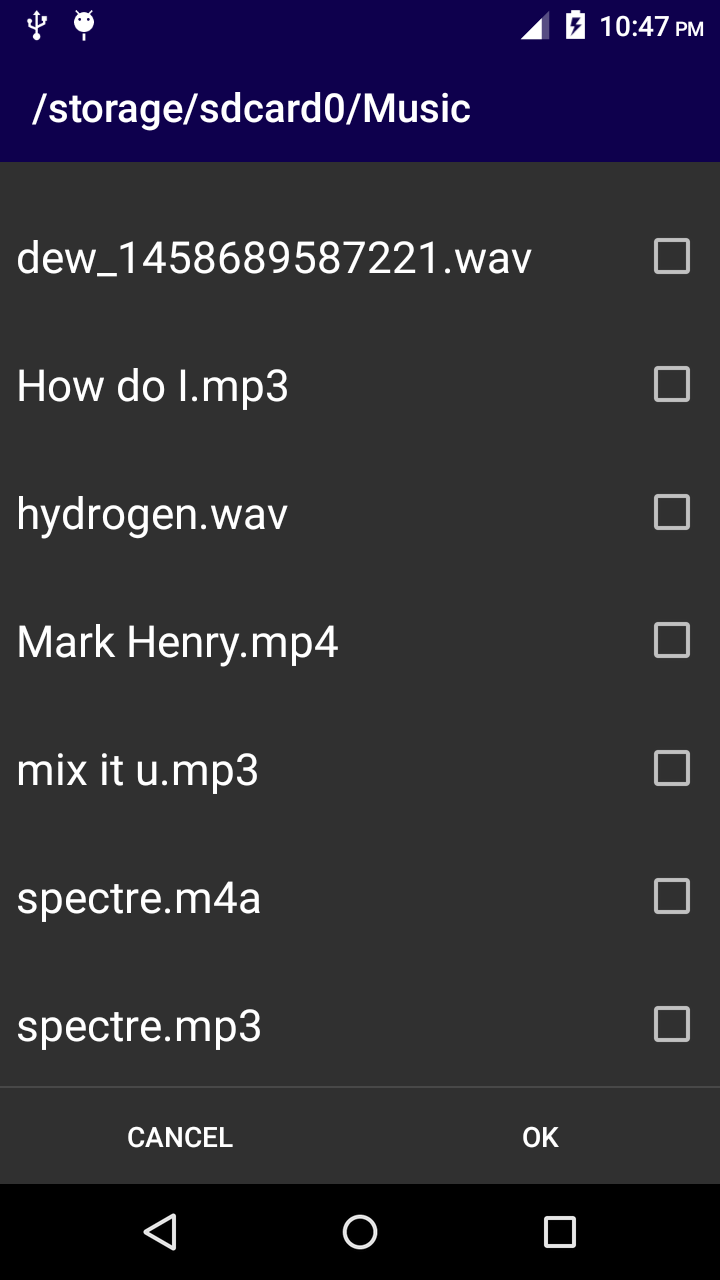Confirm selection with OK button

pyautogui.click(x=540, y=1137)
